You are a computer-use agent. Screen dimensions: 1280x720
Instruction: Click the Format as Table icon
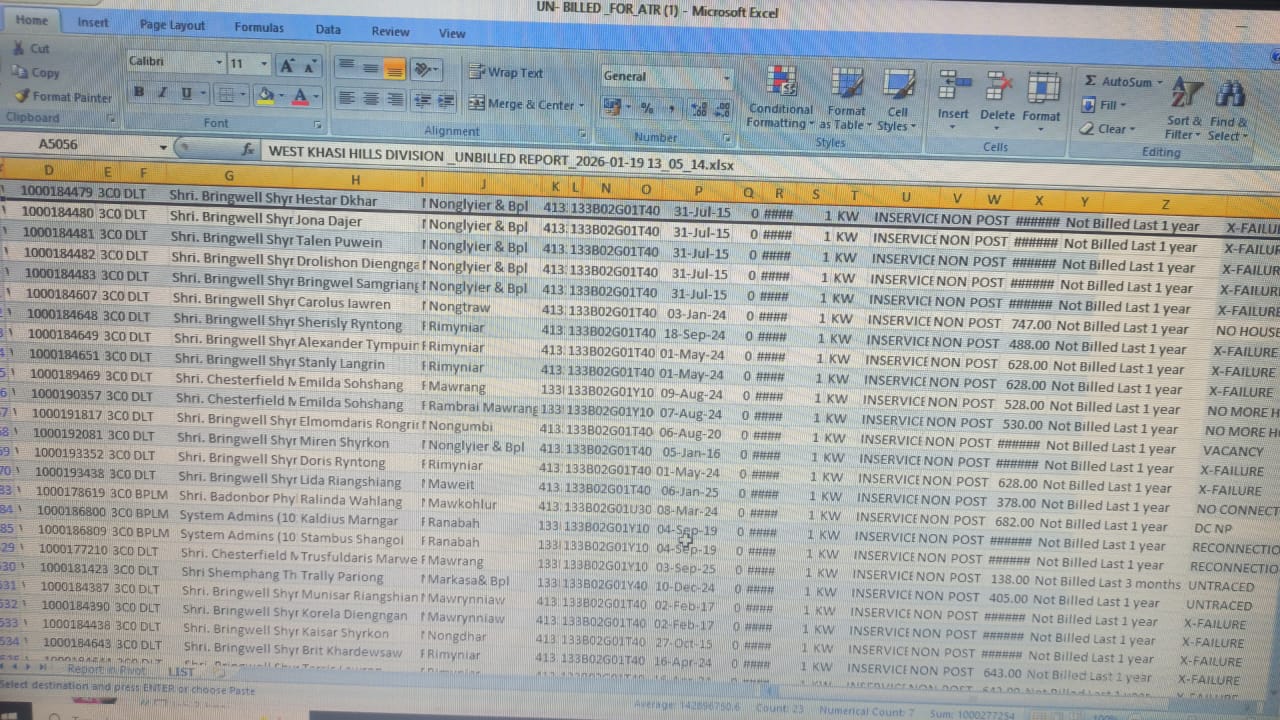847,85
